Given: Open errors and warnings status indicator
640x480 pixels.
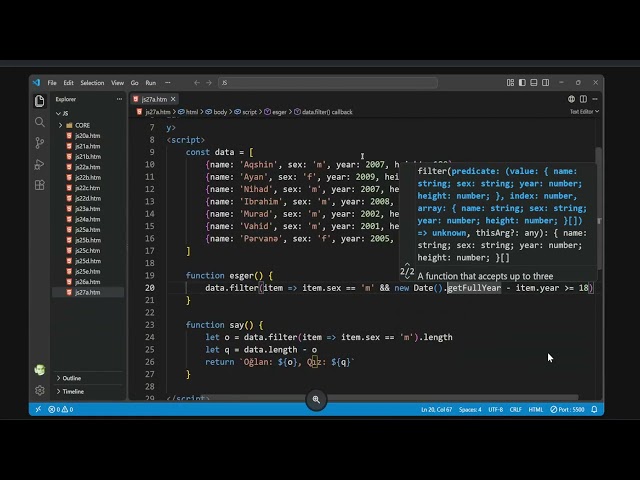Looking at the screenshot, I should [61, 409].
